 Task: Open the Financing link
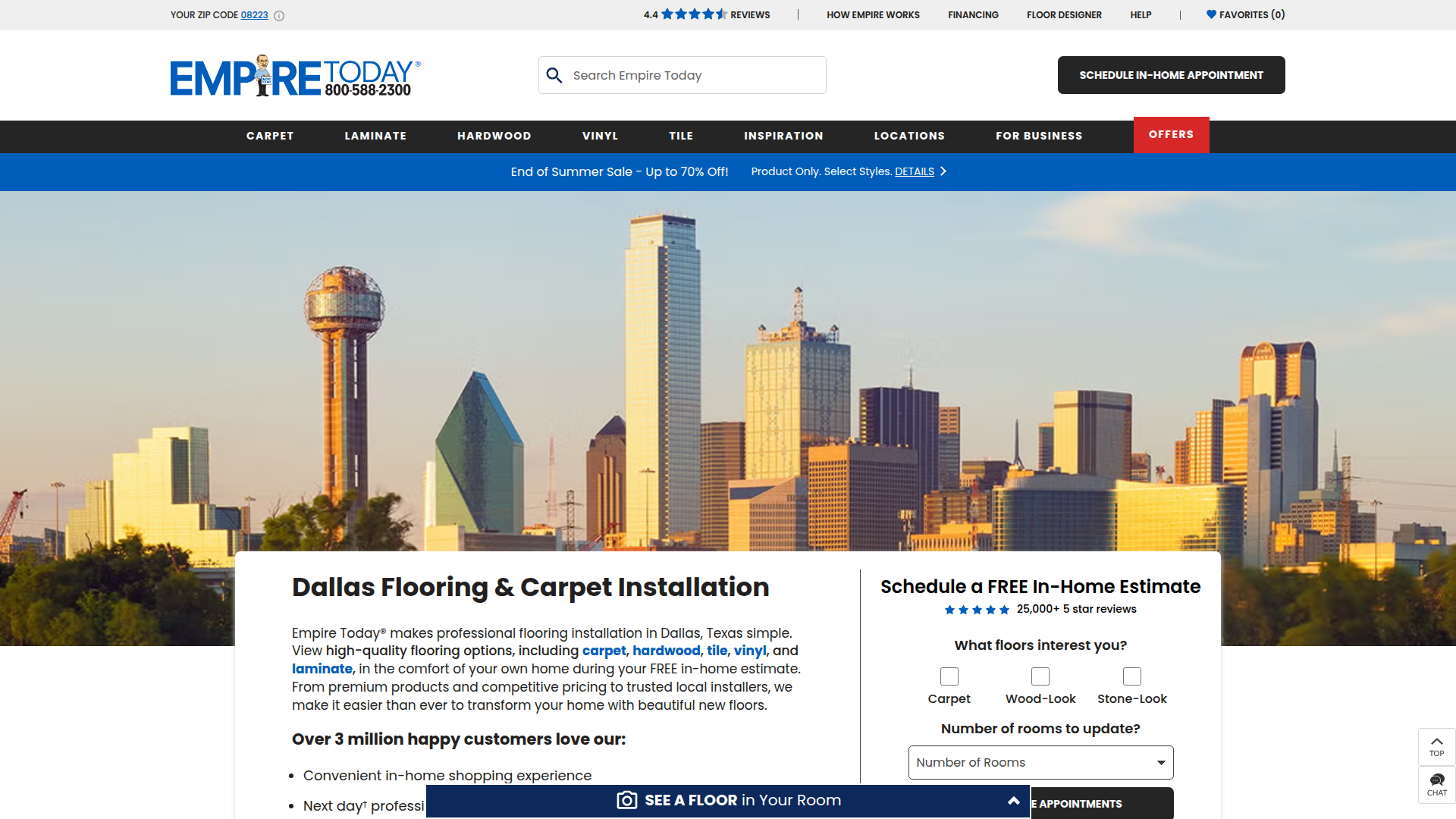click(x=973, y=15)
